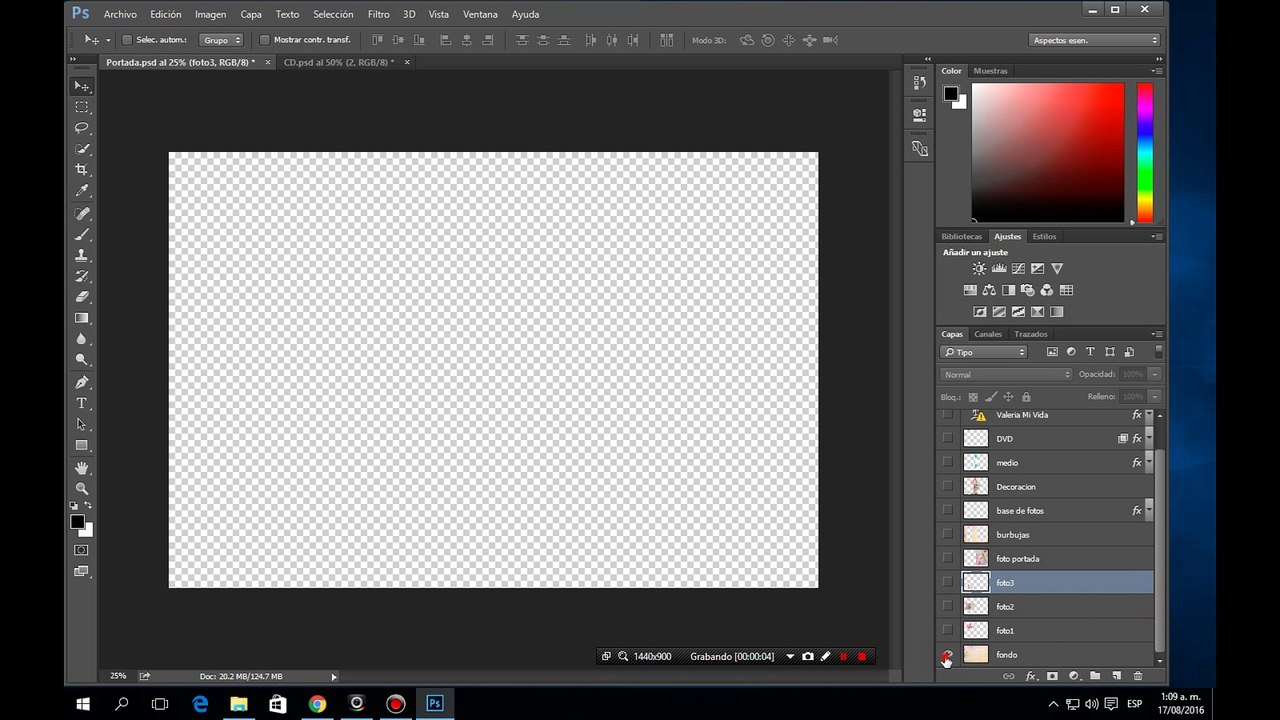
Task: Select the Horizontal Type tool
Action: pos(82,403)
